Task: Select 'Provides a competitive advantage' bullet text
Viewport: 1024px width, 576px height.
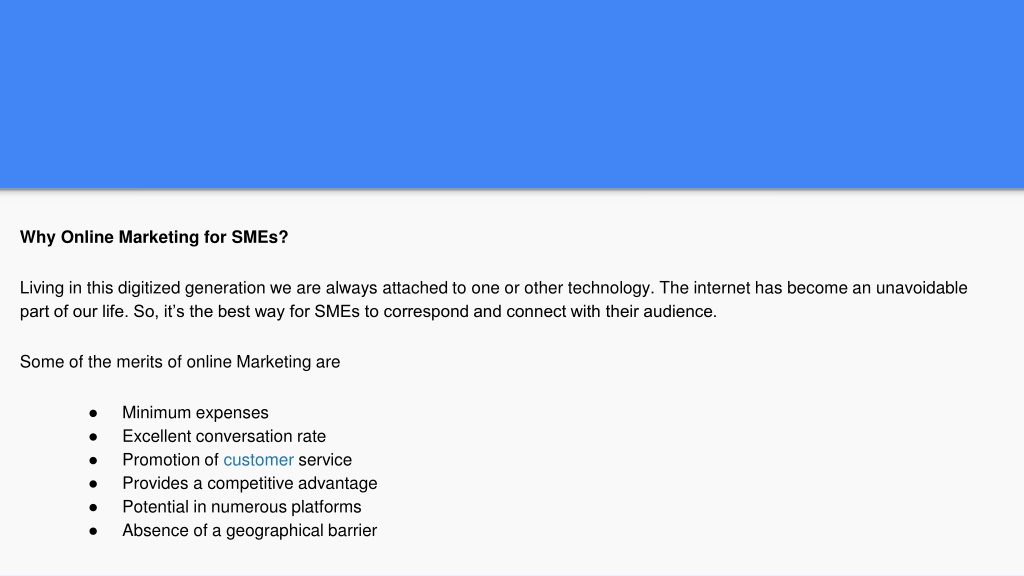Action: pyautogui.click(x=249, y=483)
